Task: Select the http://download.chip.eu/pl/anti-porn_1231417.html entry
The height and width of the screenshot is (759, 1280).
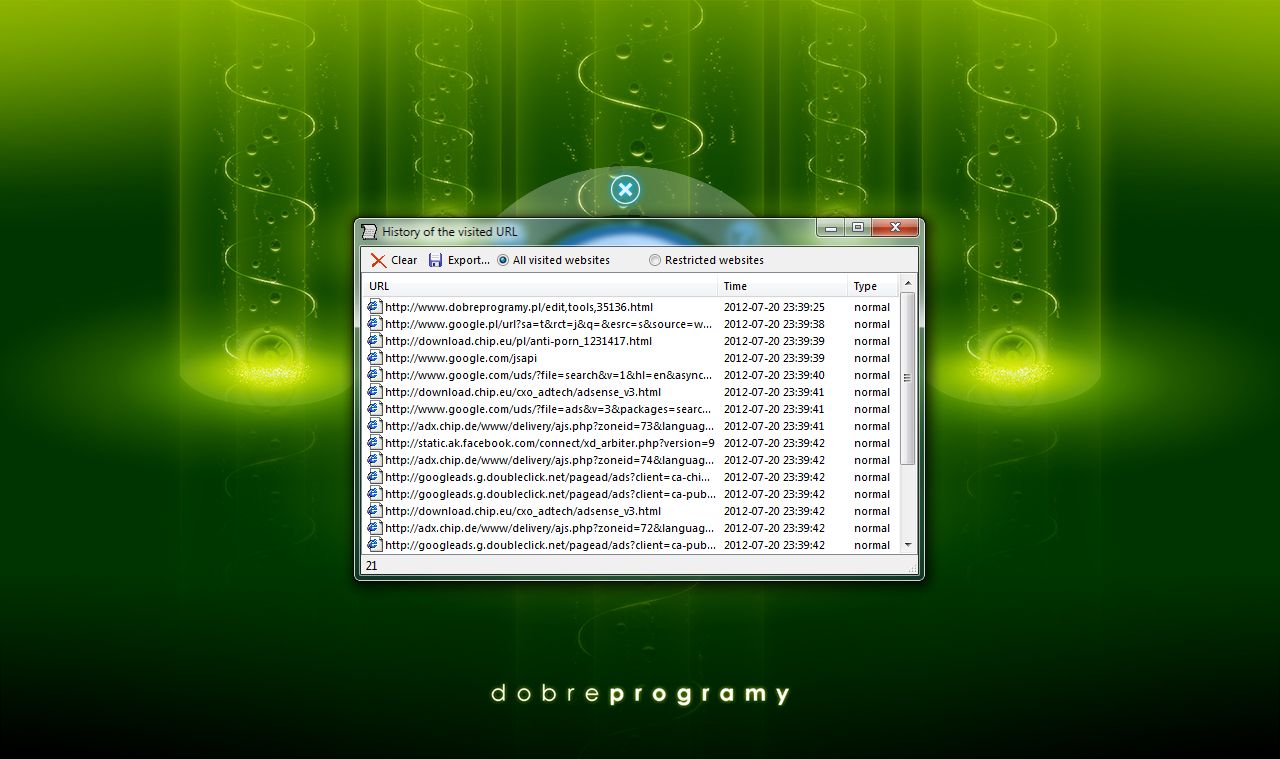Action: coord(518,341)
